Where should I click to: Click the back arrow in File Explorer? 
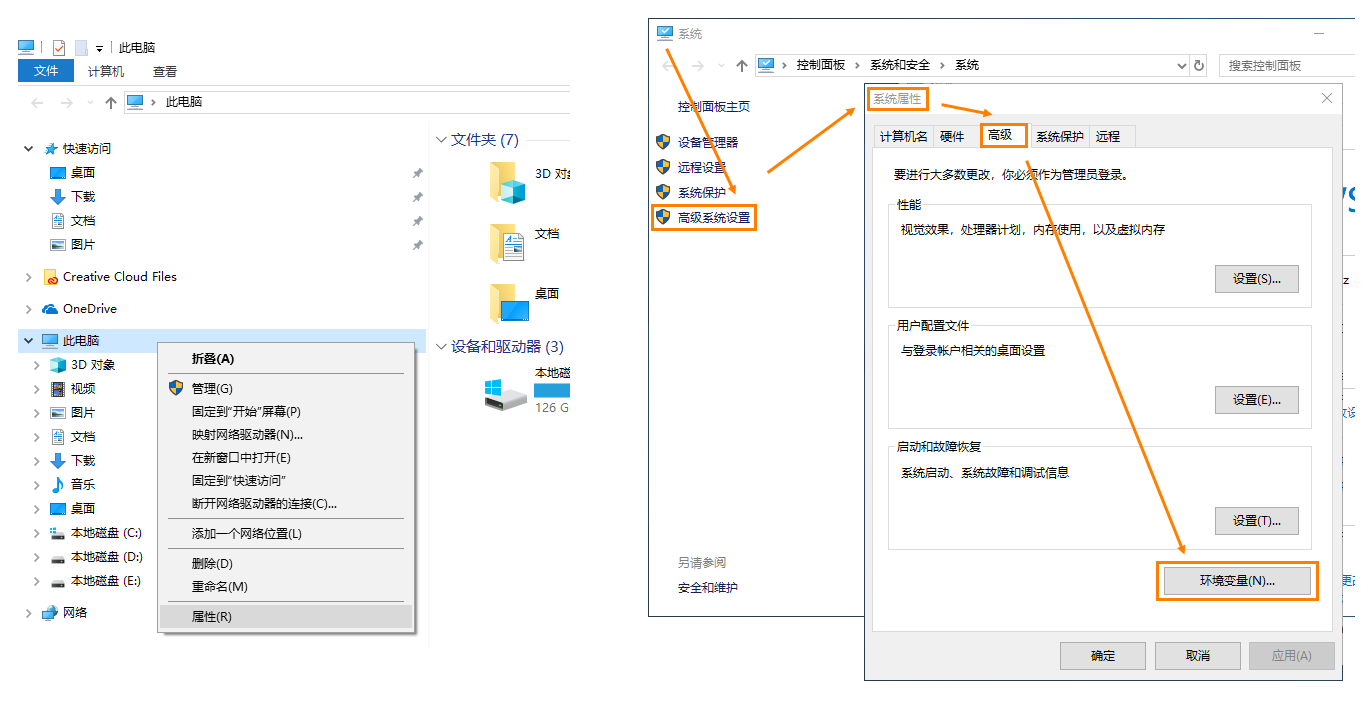click(x=37, y=101)
